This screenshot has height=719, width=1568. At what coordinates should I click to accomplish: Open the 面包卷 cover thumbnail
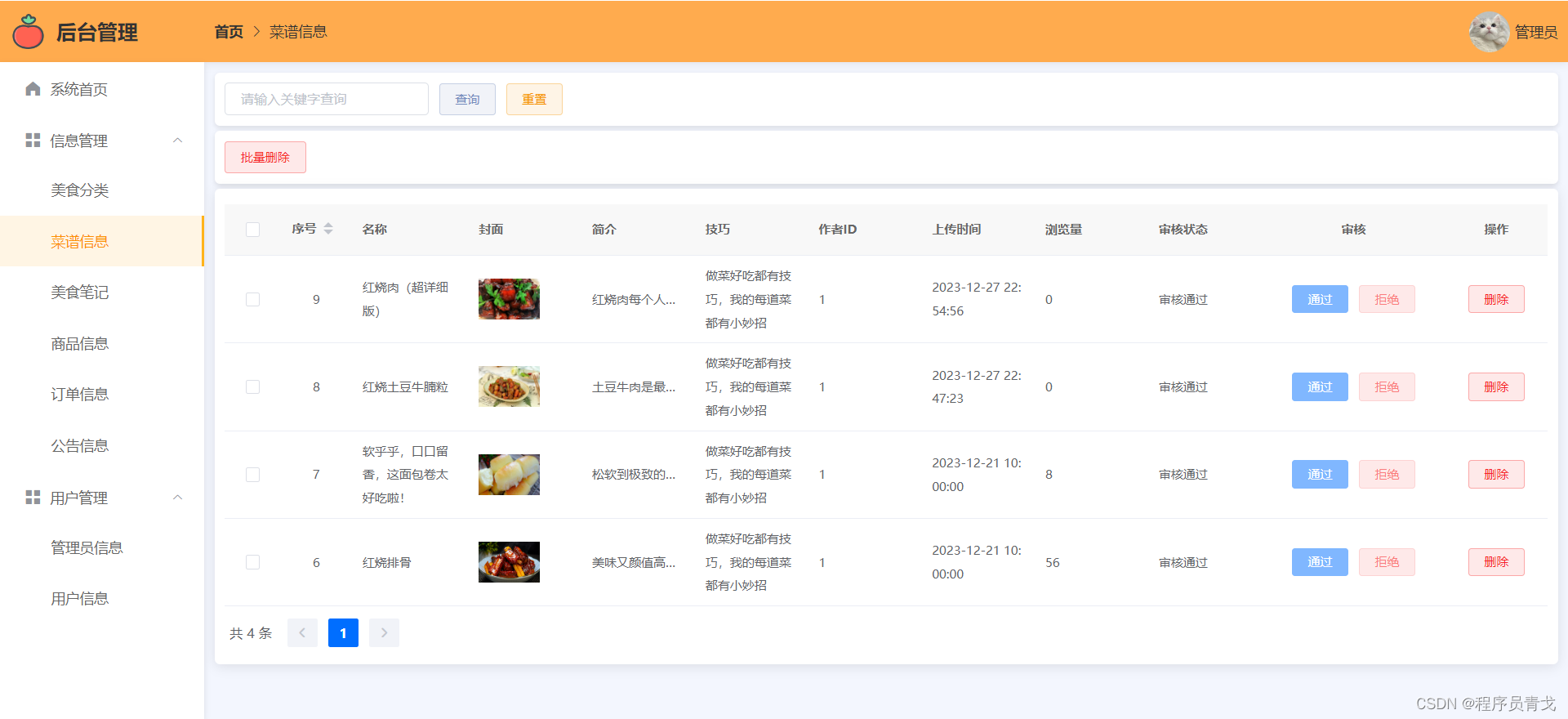point(509,475)
